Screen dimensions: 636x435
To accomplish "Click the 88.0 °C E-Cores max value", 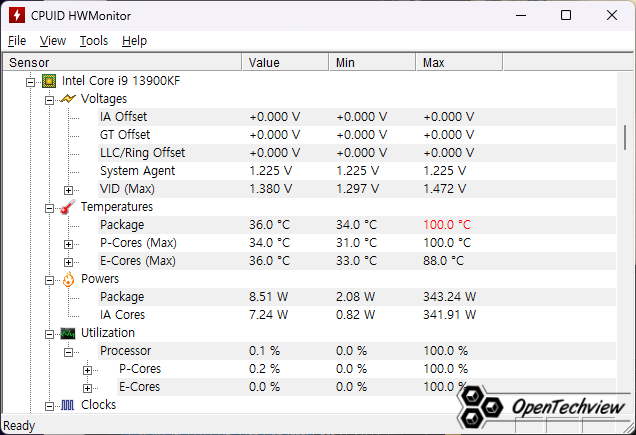I will click(443, 261).
